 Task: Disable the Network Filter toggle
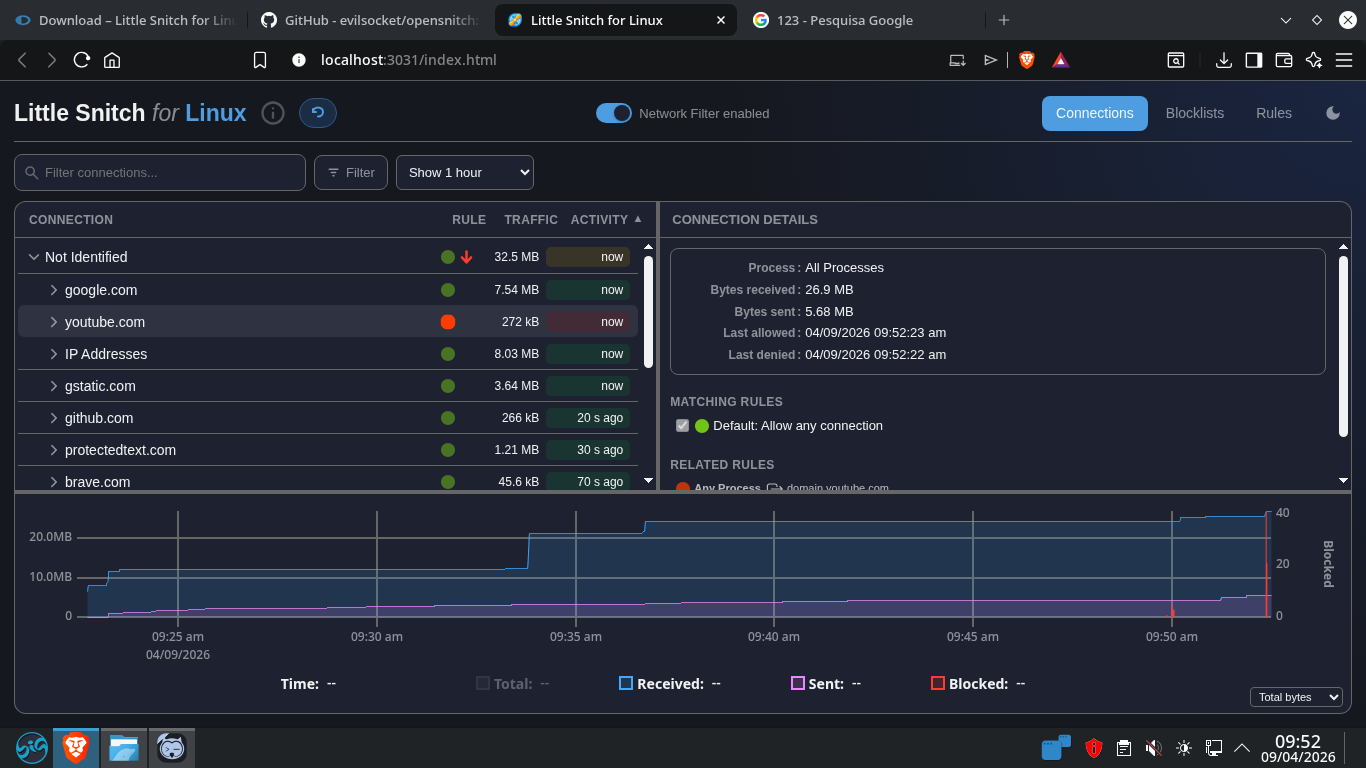[x=614, y=113]
